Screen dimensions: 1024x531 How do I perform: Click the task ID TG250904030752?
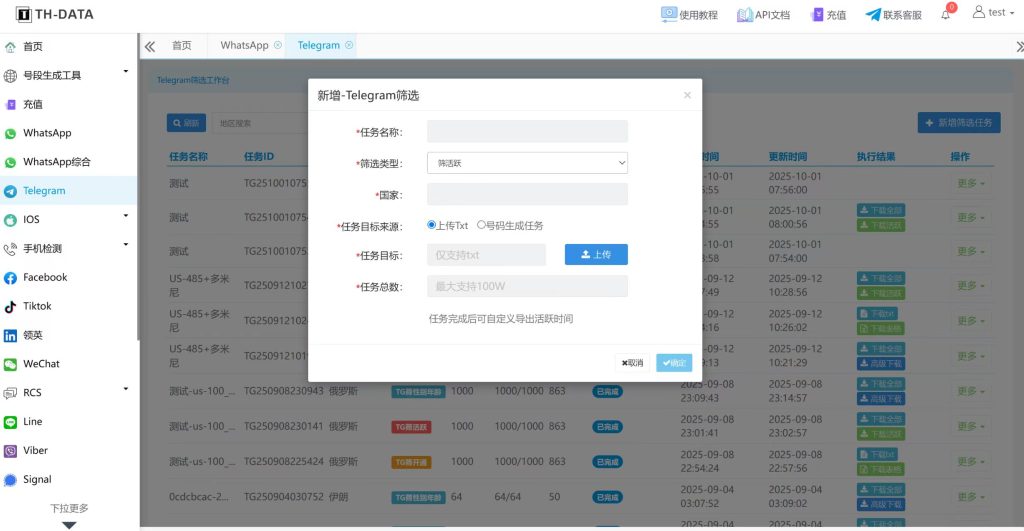(x=283, y=497)
